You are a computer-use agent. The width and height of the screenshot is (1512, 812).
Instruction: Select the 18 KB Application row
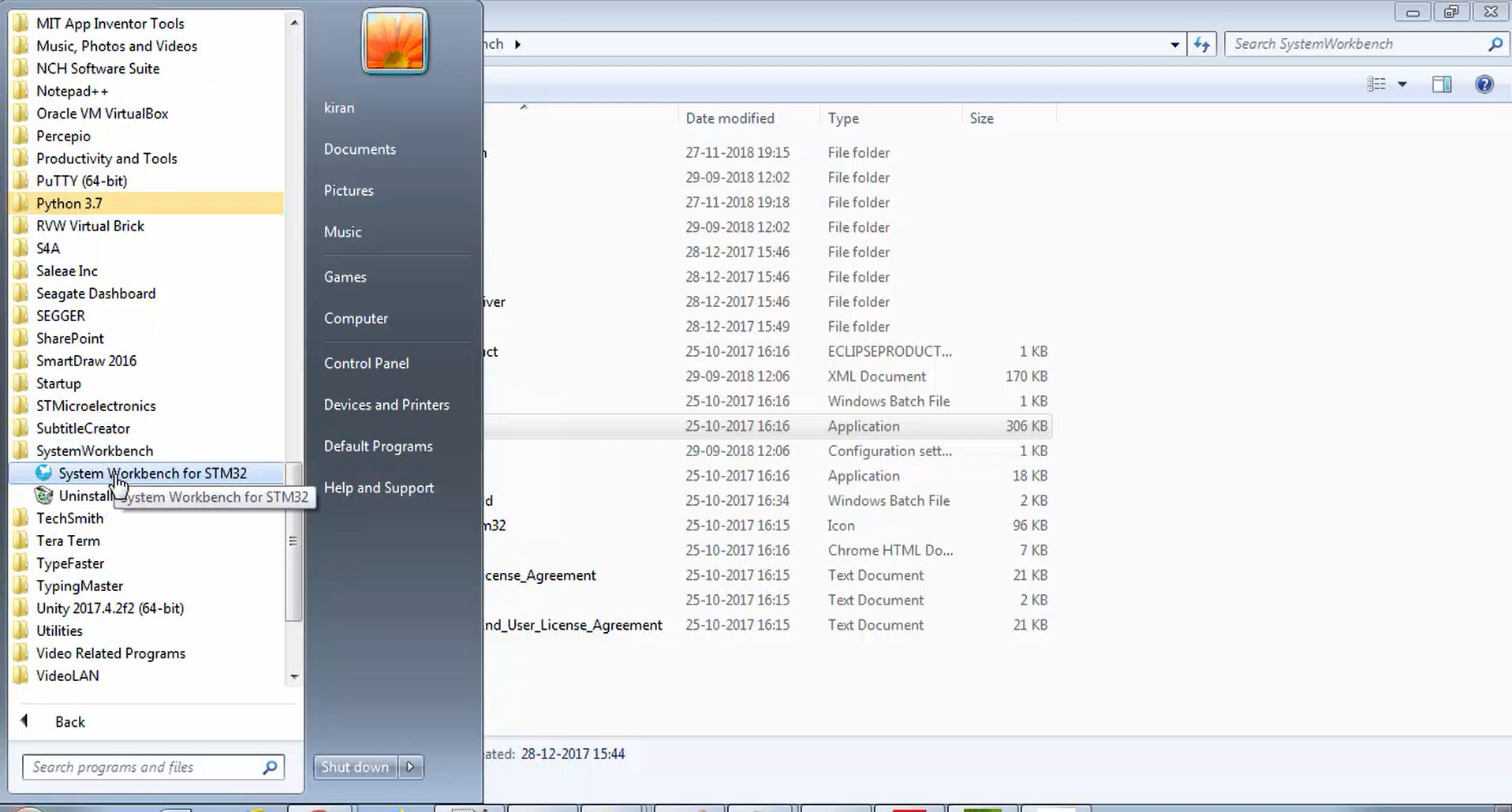click(x=768, y=476)
